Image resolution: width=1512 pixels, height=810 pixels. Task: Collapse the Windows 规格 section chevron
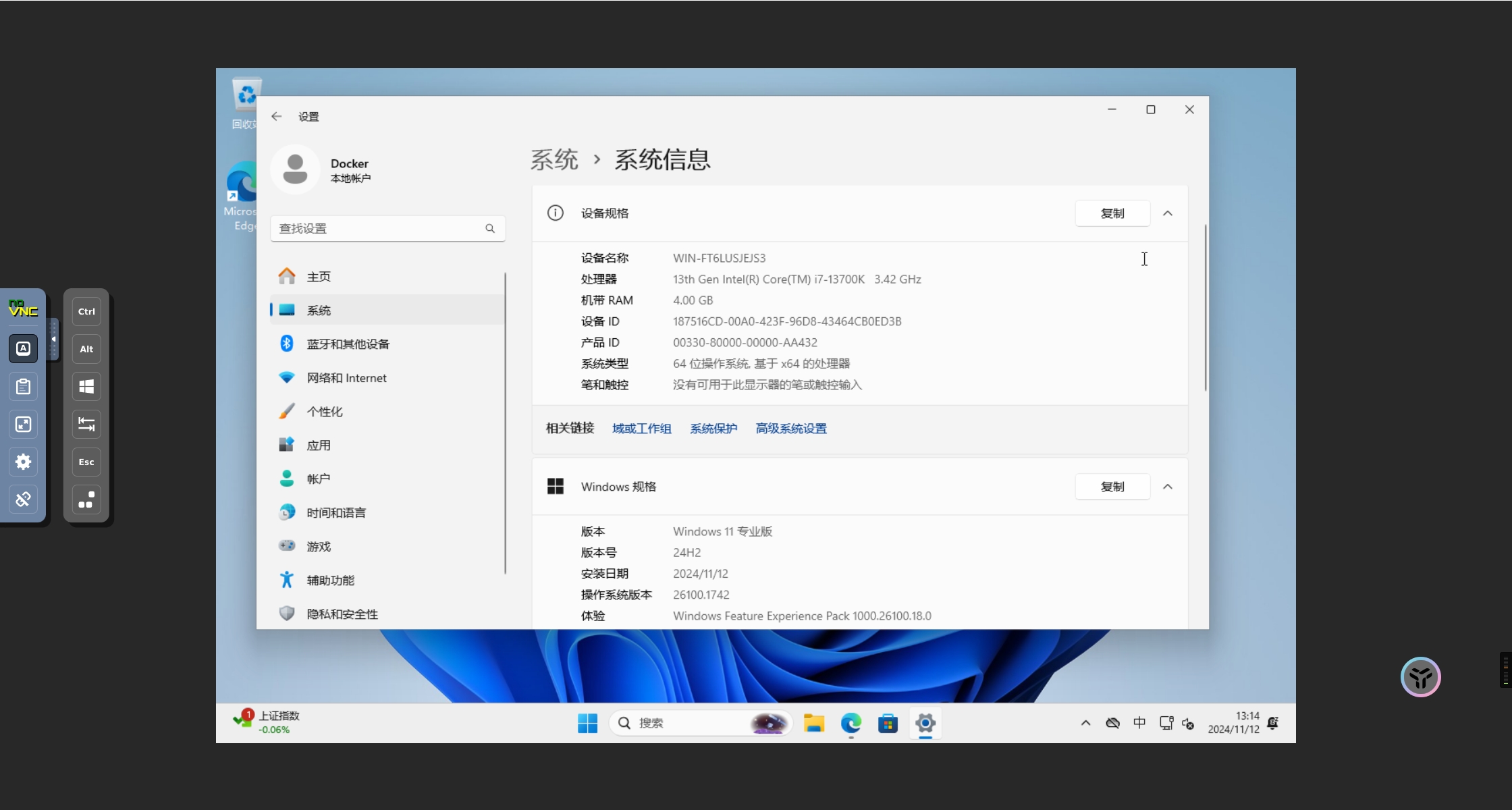(1168, 487)
